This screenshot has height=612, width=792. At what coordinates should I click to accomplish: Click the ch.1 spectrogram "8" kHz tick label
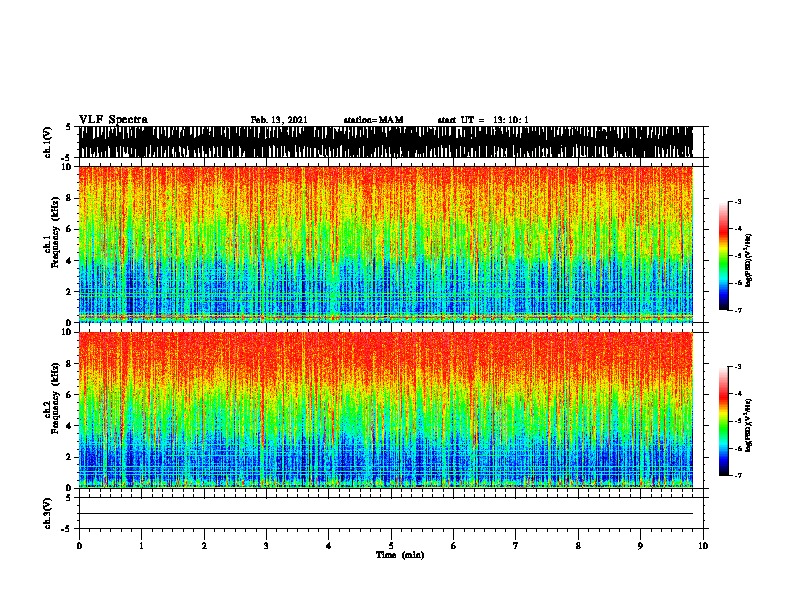(x=70, y=198)
